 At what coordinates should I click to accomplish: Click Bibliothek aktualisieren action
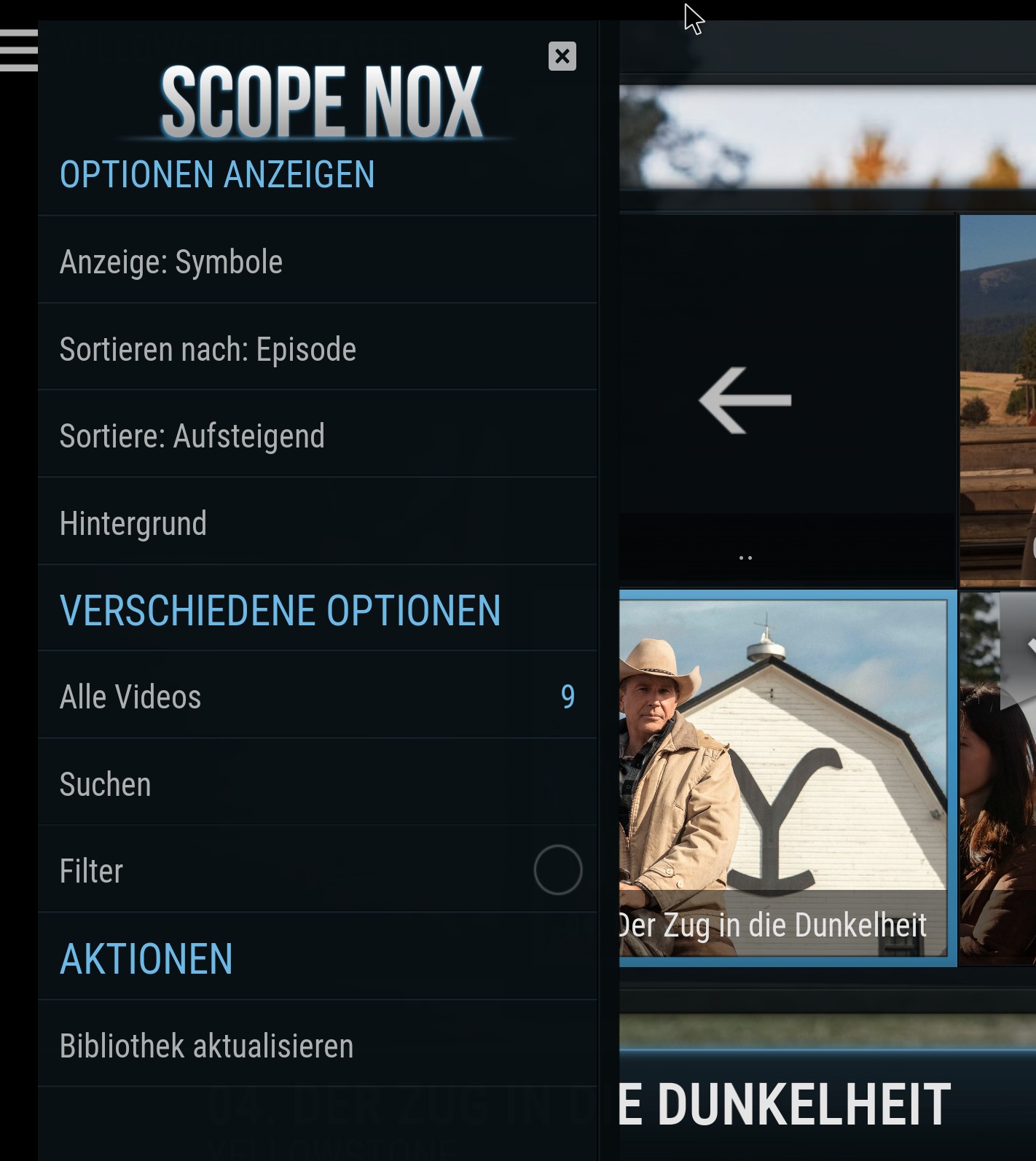[x=318, y=1044]
